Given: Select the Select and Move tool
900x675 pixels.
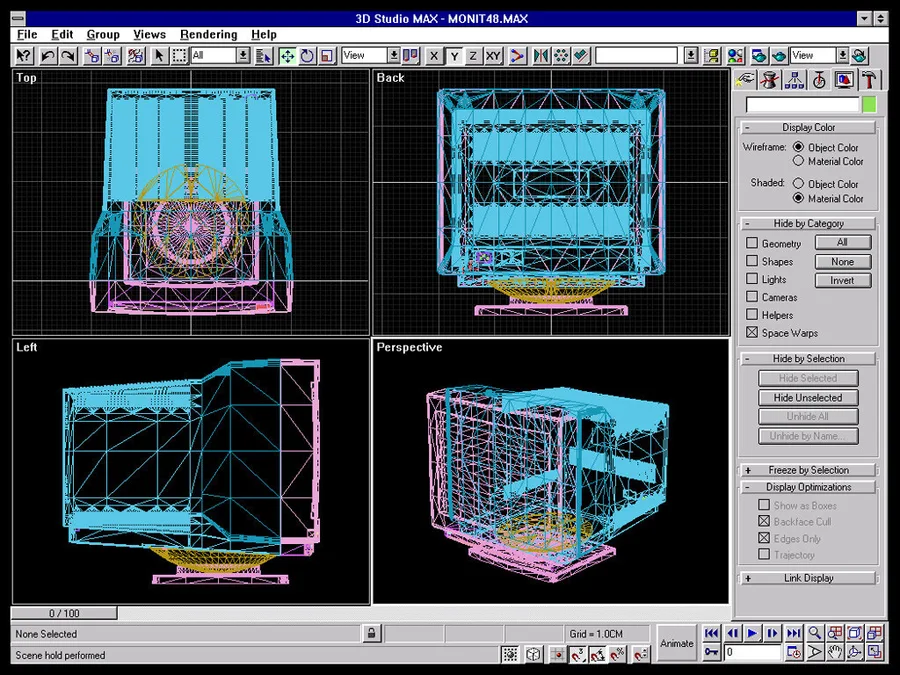Looking at the screenshot, I should pos(287,56).
